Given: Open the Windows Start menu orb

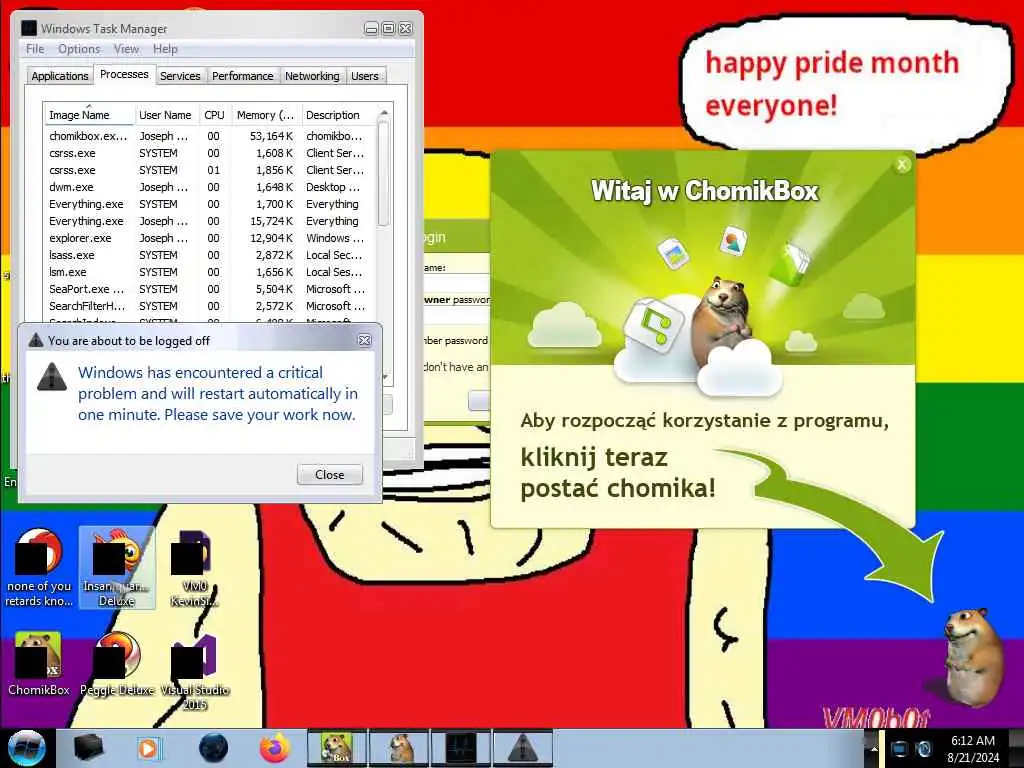Looking at the screenshot, I should tap(26, 748).
